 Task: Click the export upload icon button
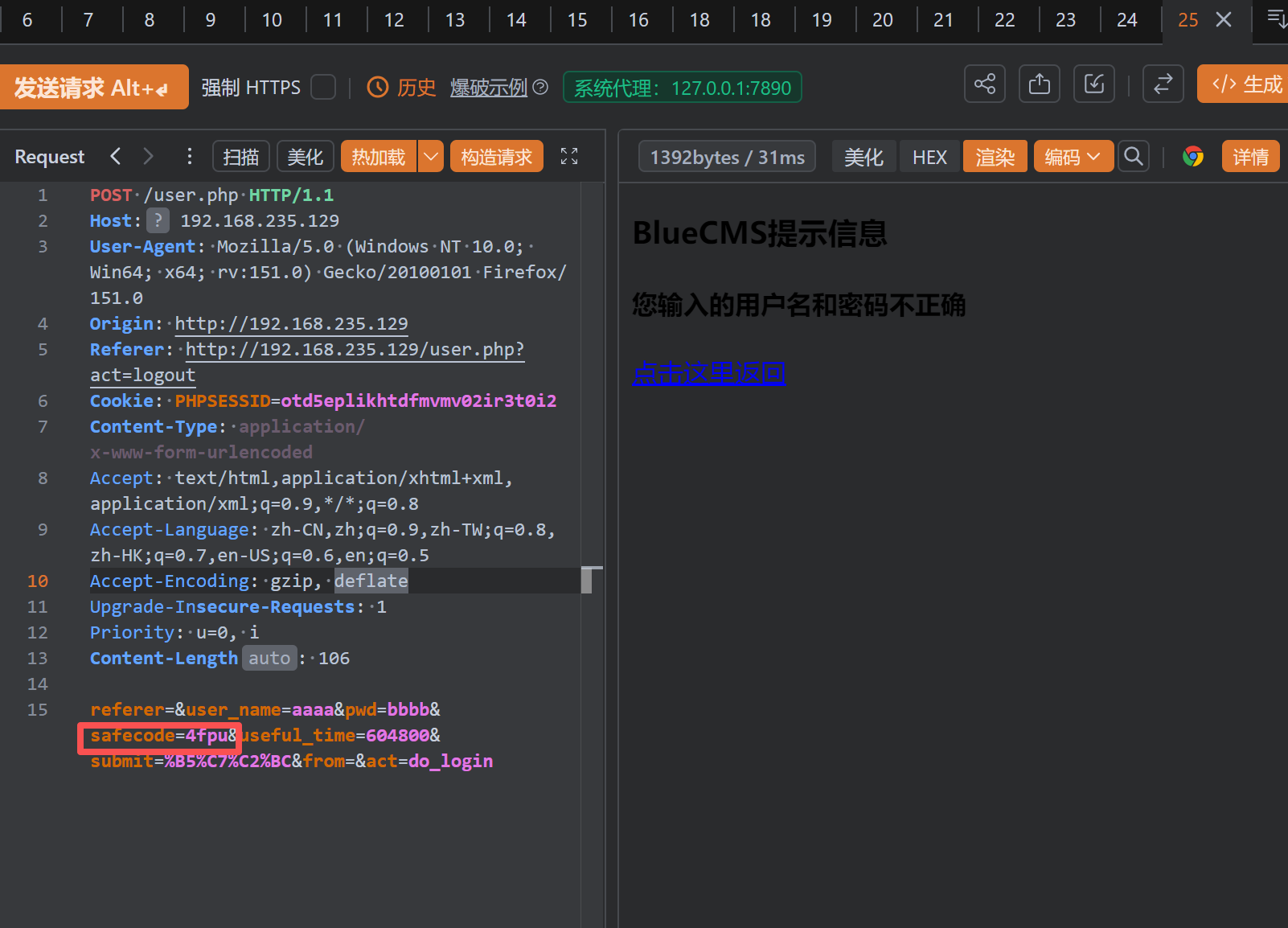pos(1040,84)
